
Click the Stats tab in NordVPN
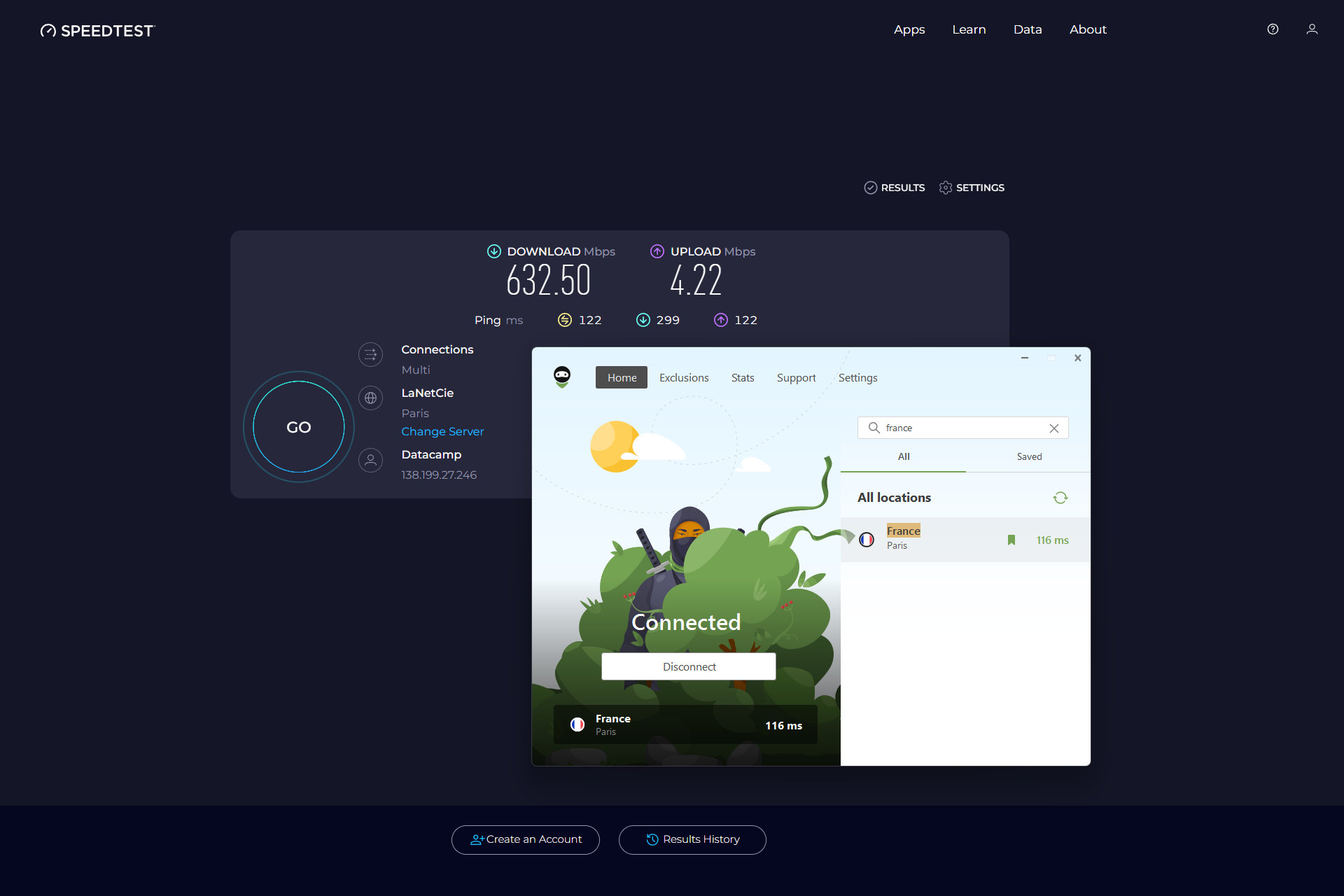coord(743,377)
